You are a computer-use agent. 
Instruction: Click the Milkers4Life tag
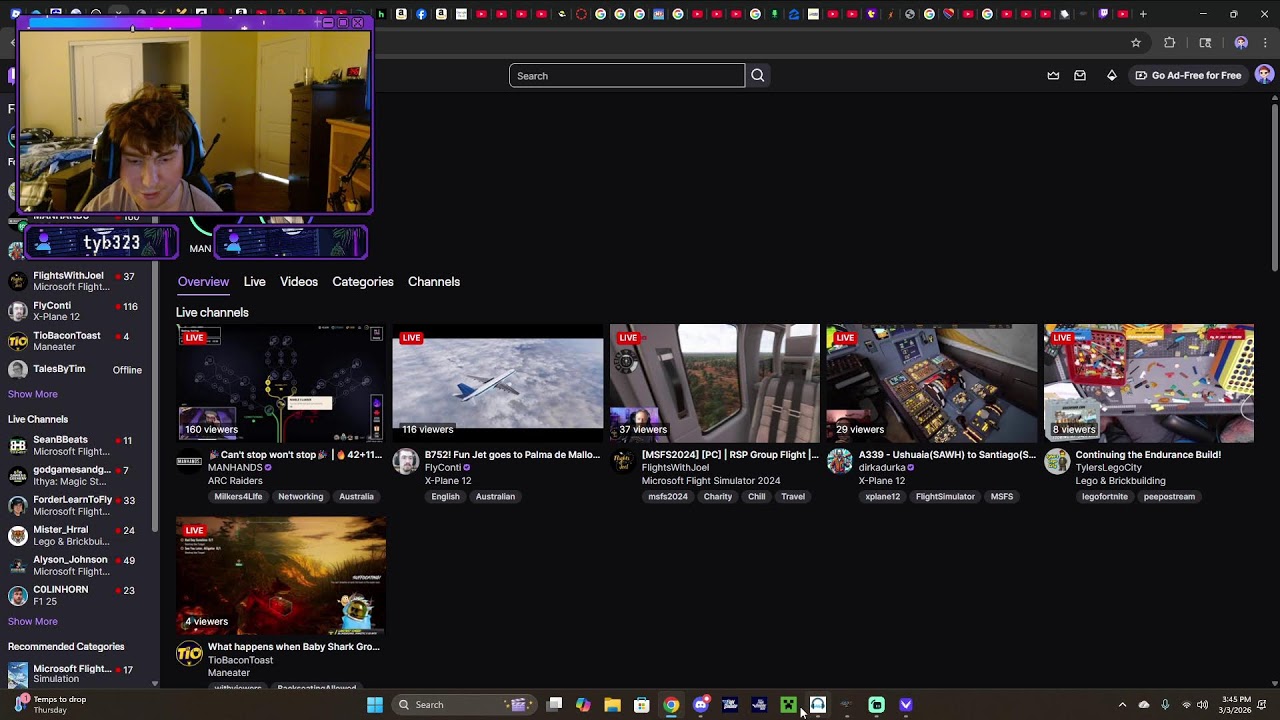point(238,497)
